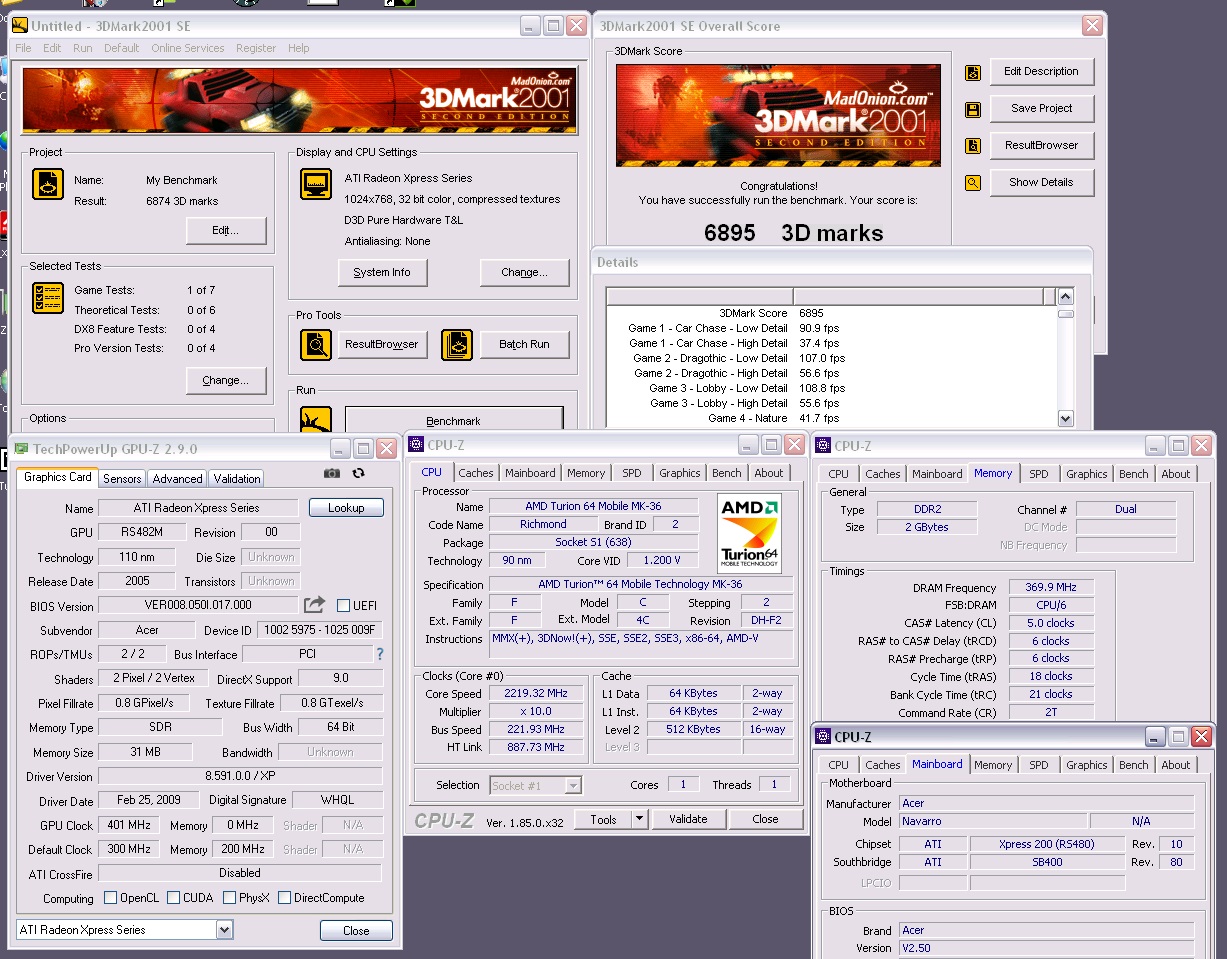Click the DRAM Frequency value 369.9 MHz
Image resolution: width=1227 pixels, height=959 pixels.
tap(1051, 588)
